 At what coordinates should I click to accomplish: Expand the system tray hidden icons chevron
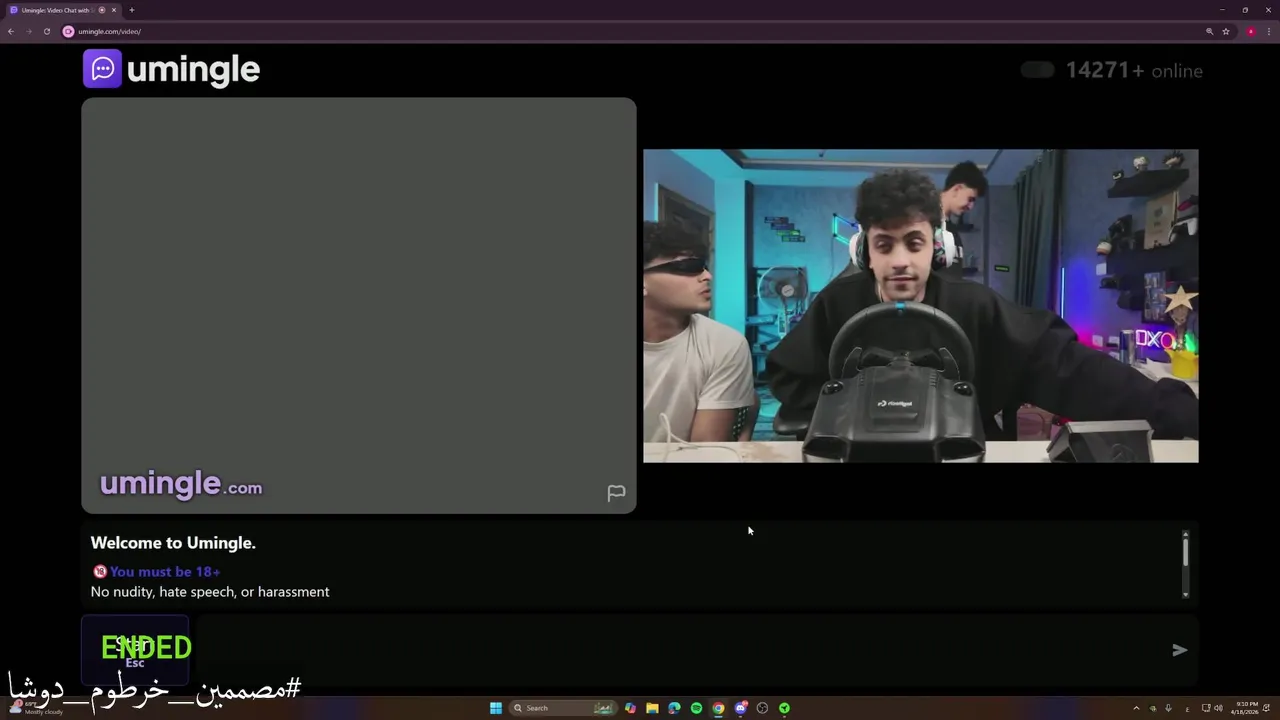click(x=1136, y=708)
